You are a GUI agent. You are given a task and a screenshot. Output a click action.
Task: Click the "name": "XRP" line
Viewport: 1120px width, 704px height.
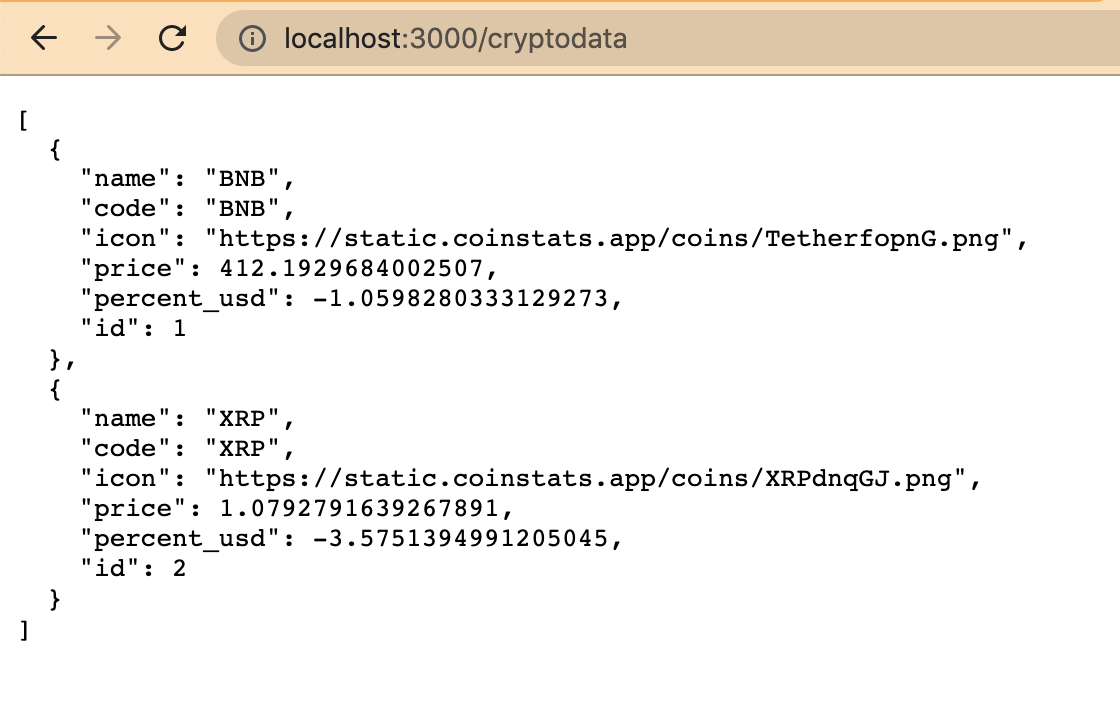[x=187, y=418]
